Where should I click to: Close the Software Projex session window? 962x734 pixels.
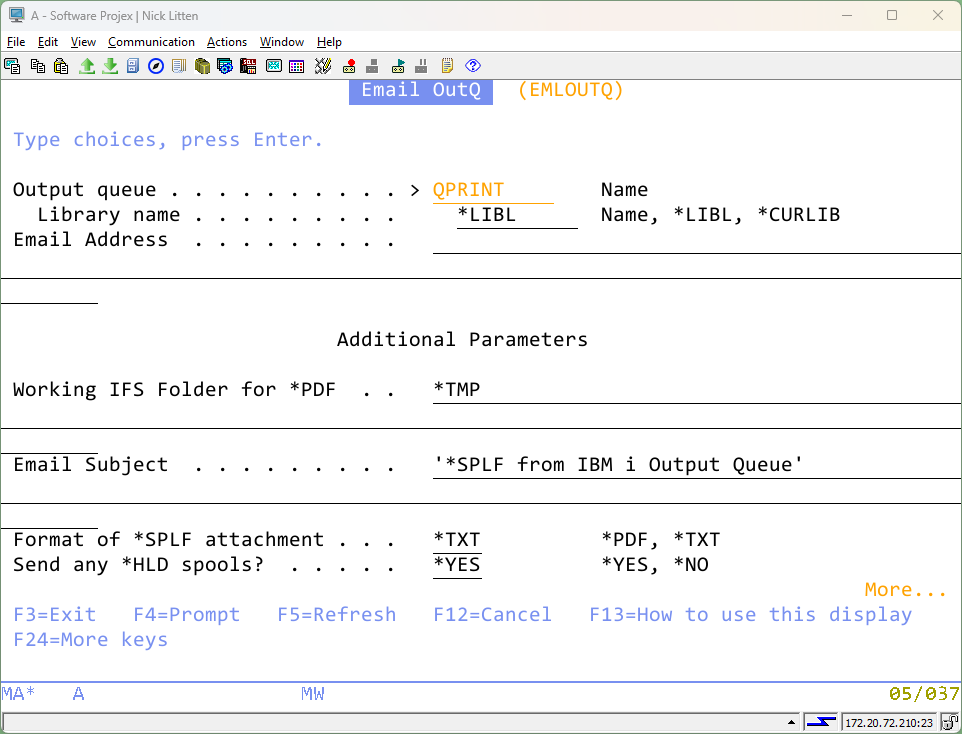click(x=937, y=15)
